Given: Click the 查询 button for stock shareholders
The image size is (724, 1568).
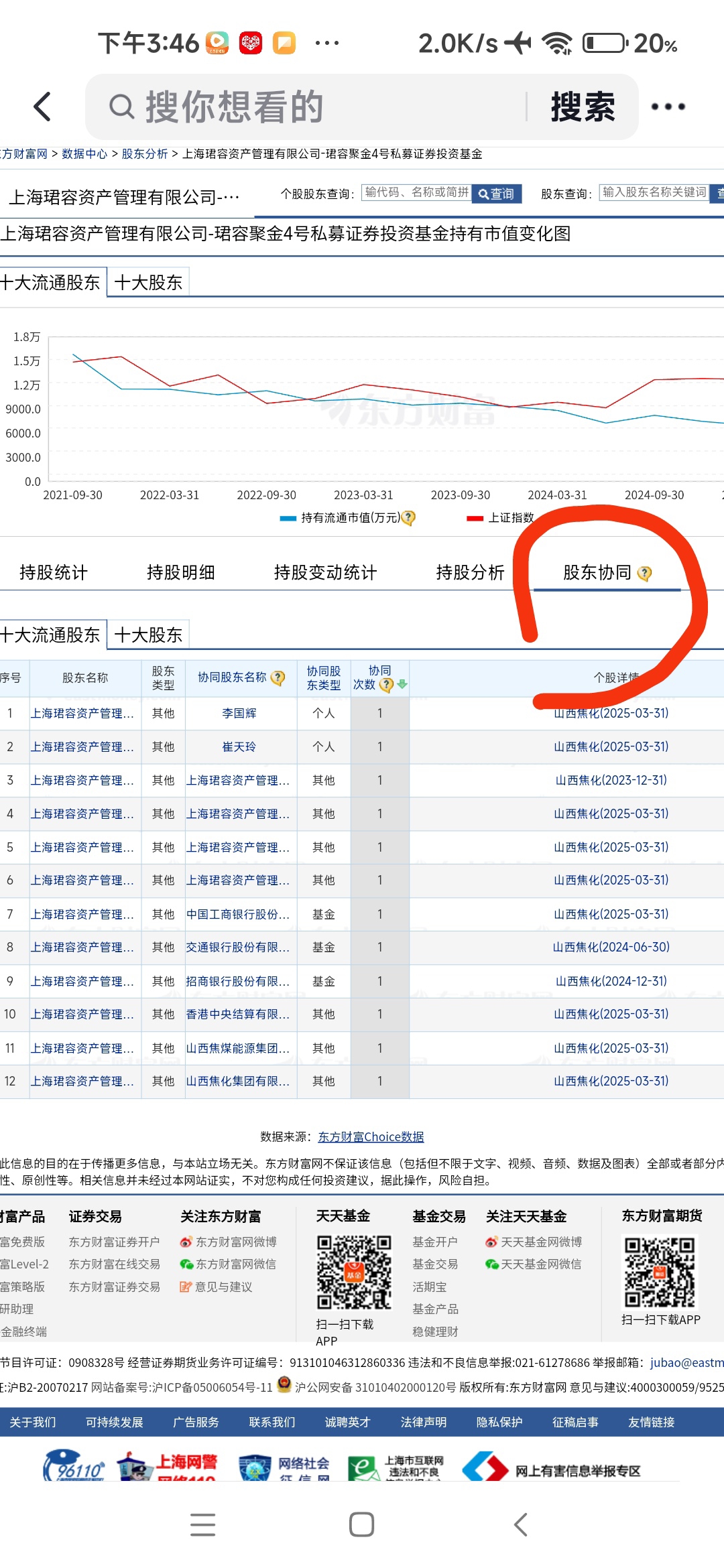Looking at the screenshot, I should click(497, 194).
